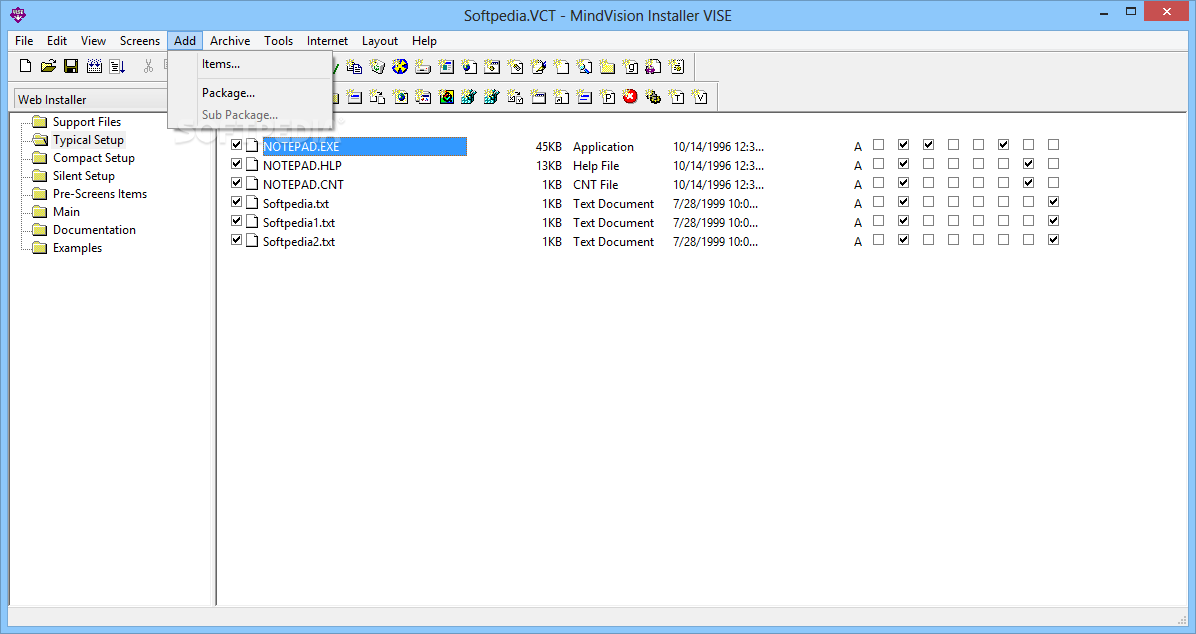This screenshot has height=634, width=1196.
Task: Select the Compact Setup folder
Action: (93, 158)
